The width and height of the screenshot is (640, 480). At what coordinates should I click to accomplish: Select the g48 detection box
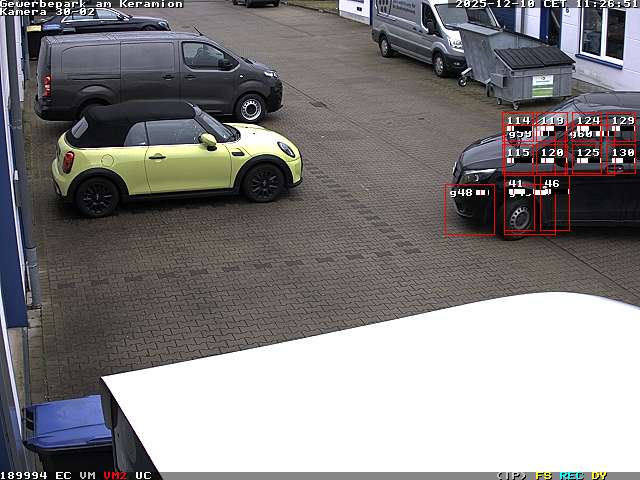[470, 209]
